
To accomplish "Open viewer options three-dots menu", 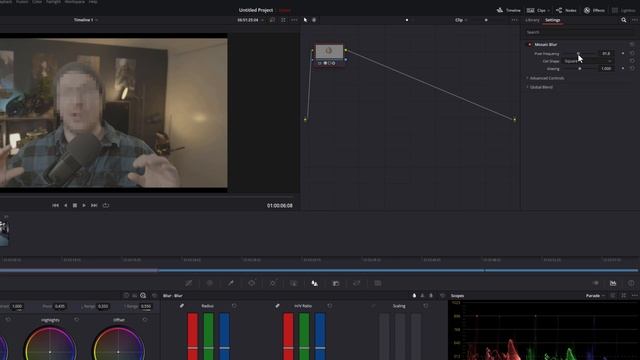I will tap(294, 20).
